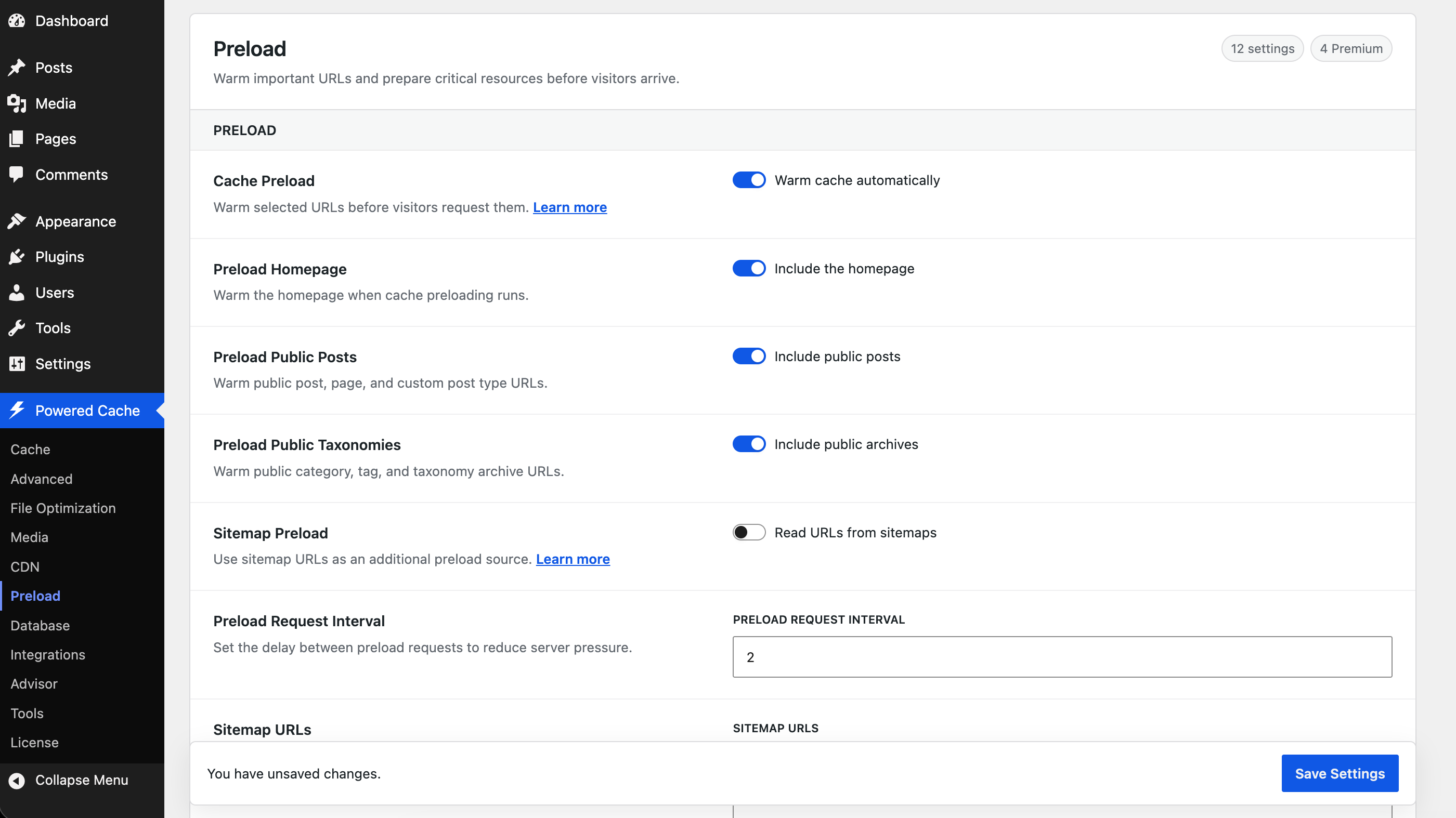
Task: Click the 4 Premium badge
Action: click(1351, 48)
